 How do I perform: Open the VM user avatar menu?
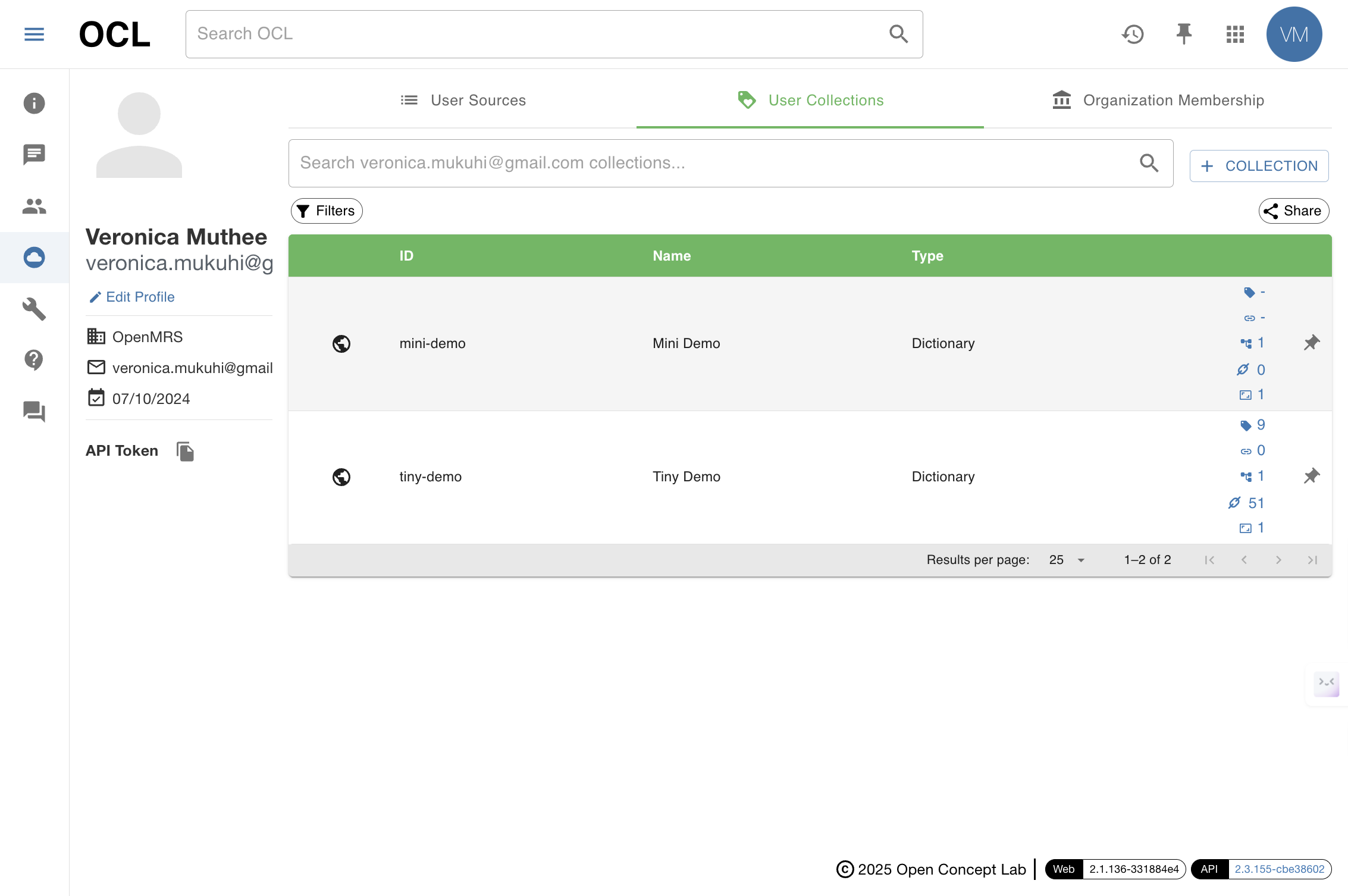point(1294,34)
